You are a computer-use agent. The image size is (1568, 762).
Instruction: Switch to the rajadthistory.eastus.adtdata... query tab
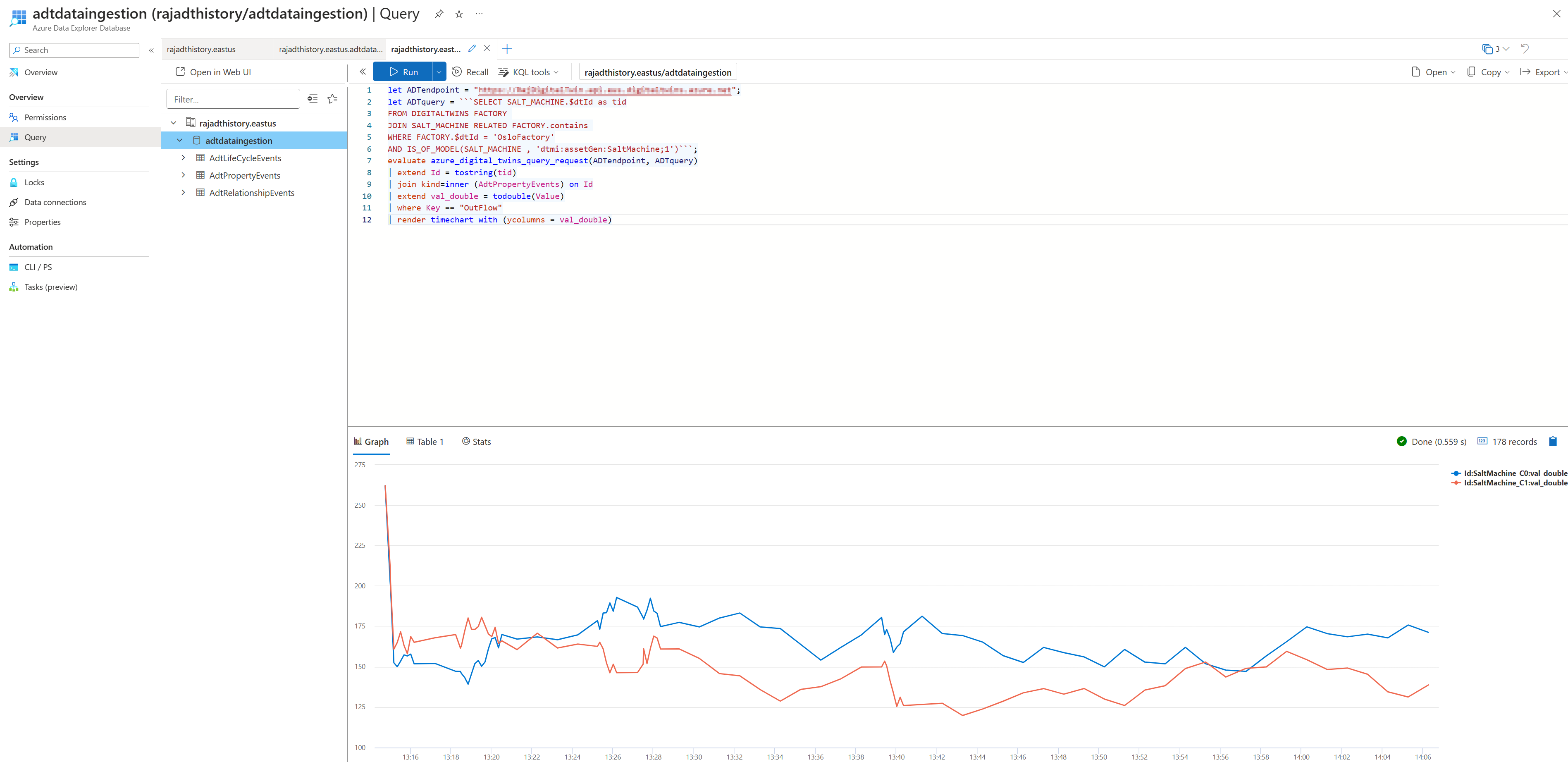click(x=331, y=49)
